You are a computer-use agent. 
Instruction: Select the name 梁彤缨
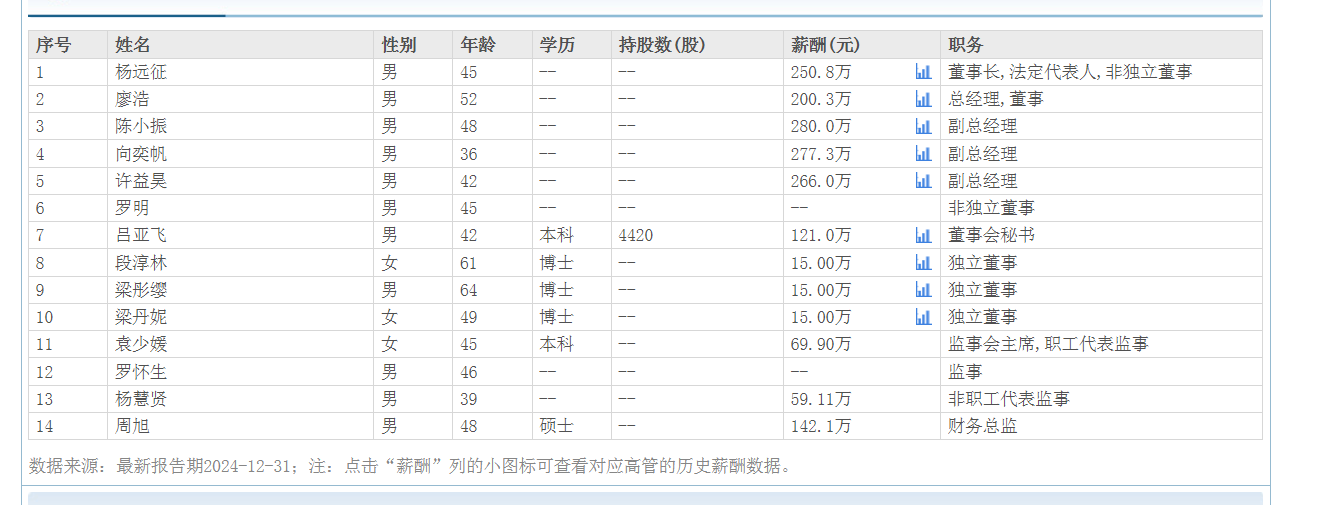tap(141, 290)
